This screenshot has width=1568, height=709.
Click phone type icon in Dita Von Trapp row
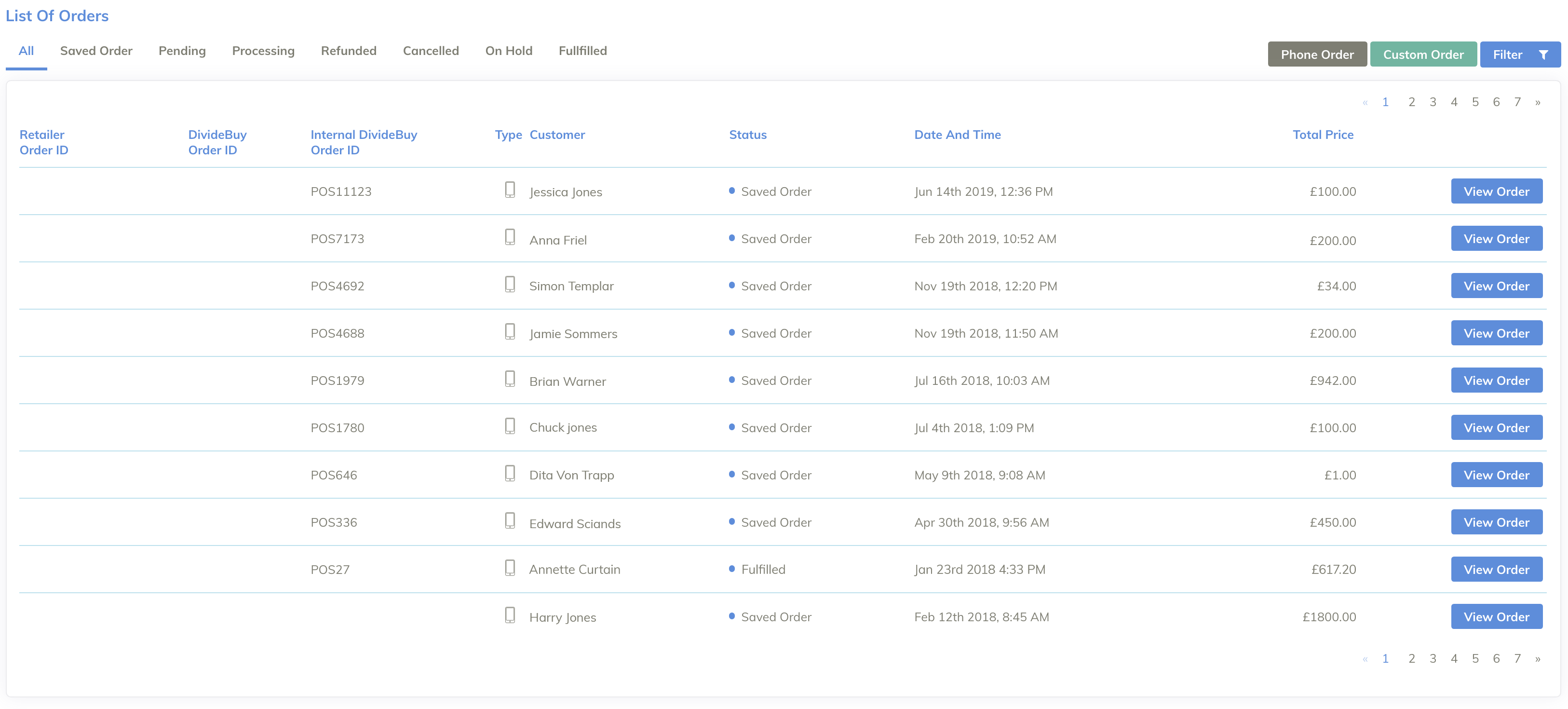(510, 473)
